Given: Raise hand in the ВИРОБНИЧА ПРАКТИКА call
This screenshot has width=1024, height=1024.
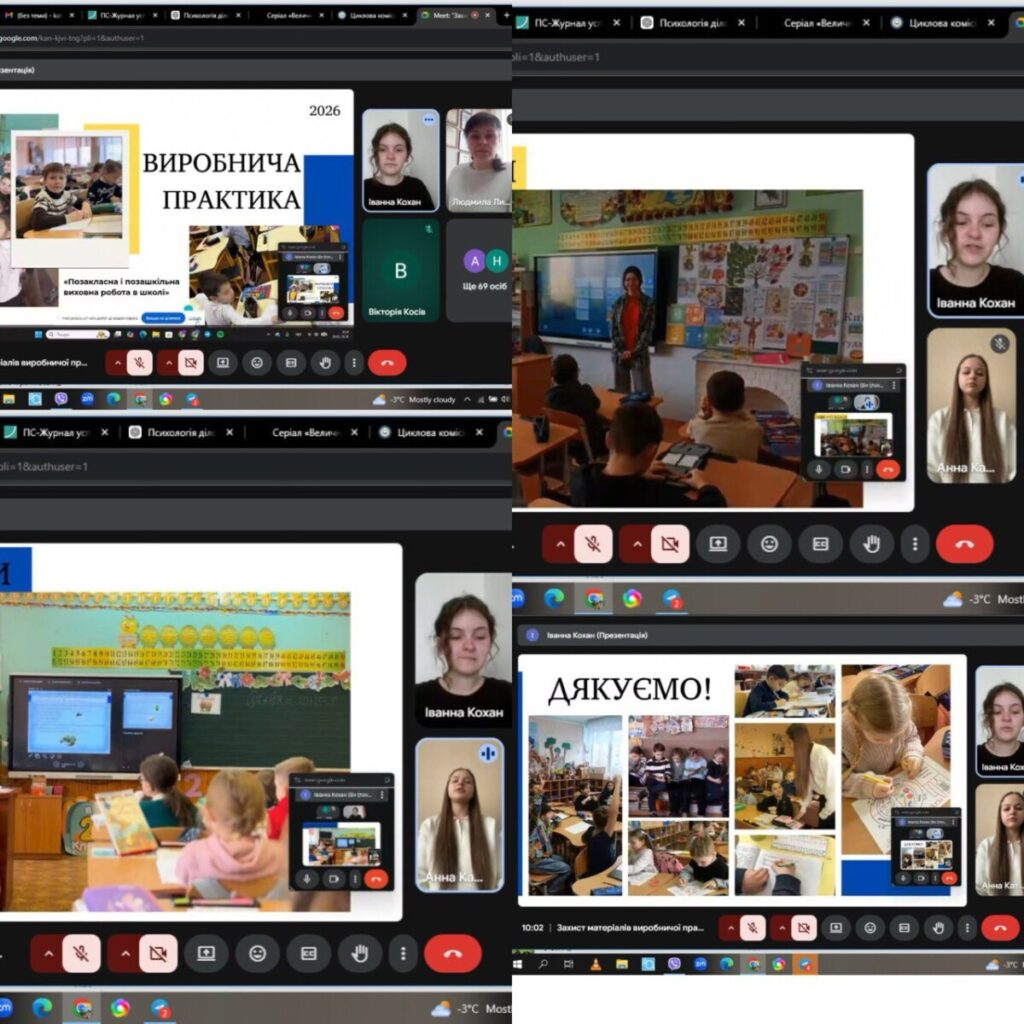Looking at the screenshot, I should (x=324, y=362).
